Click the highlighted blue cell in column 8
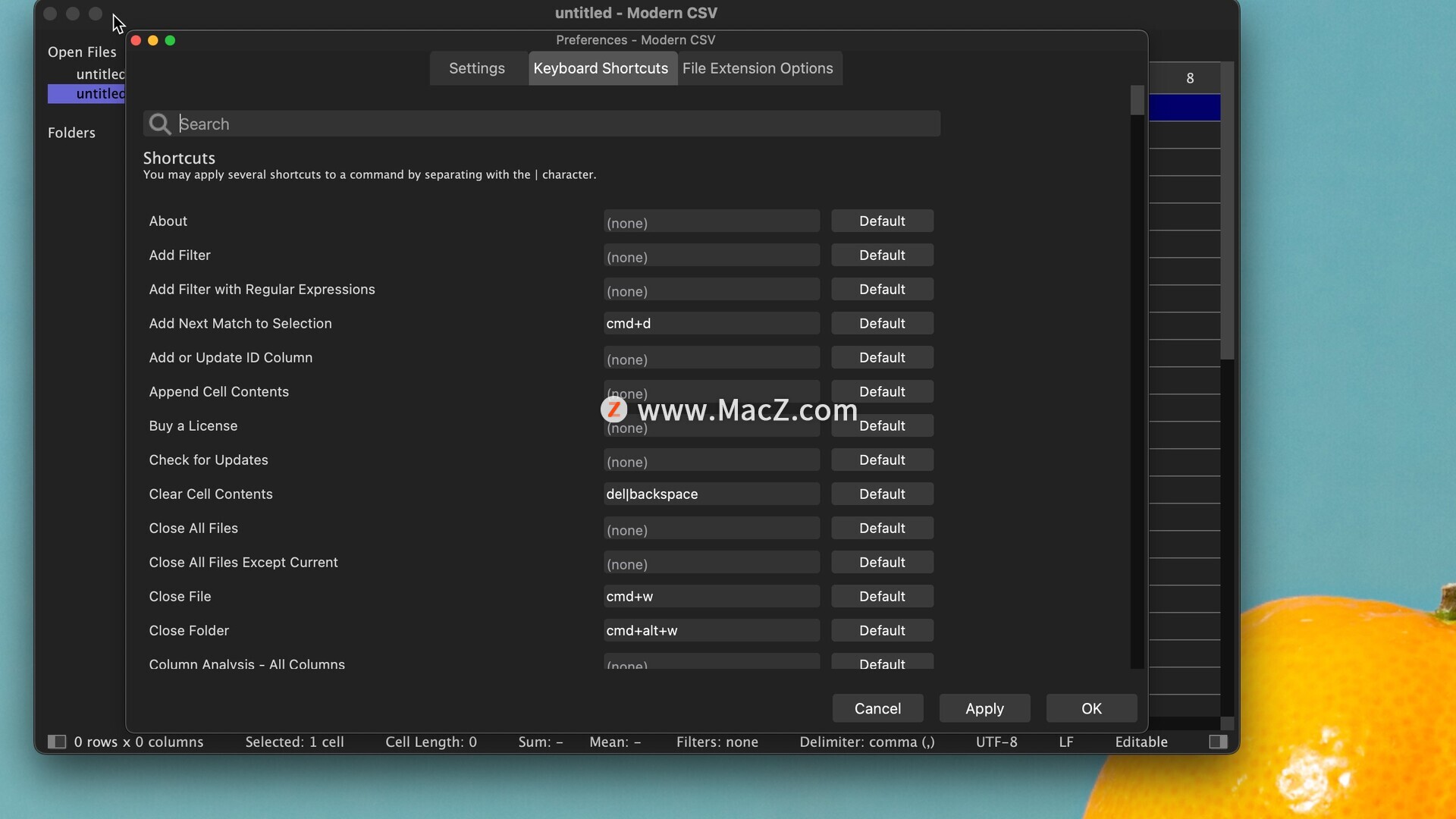This screenshot has width=1456, height=819. coord(1185,108)
